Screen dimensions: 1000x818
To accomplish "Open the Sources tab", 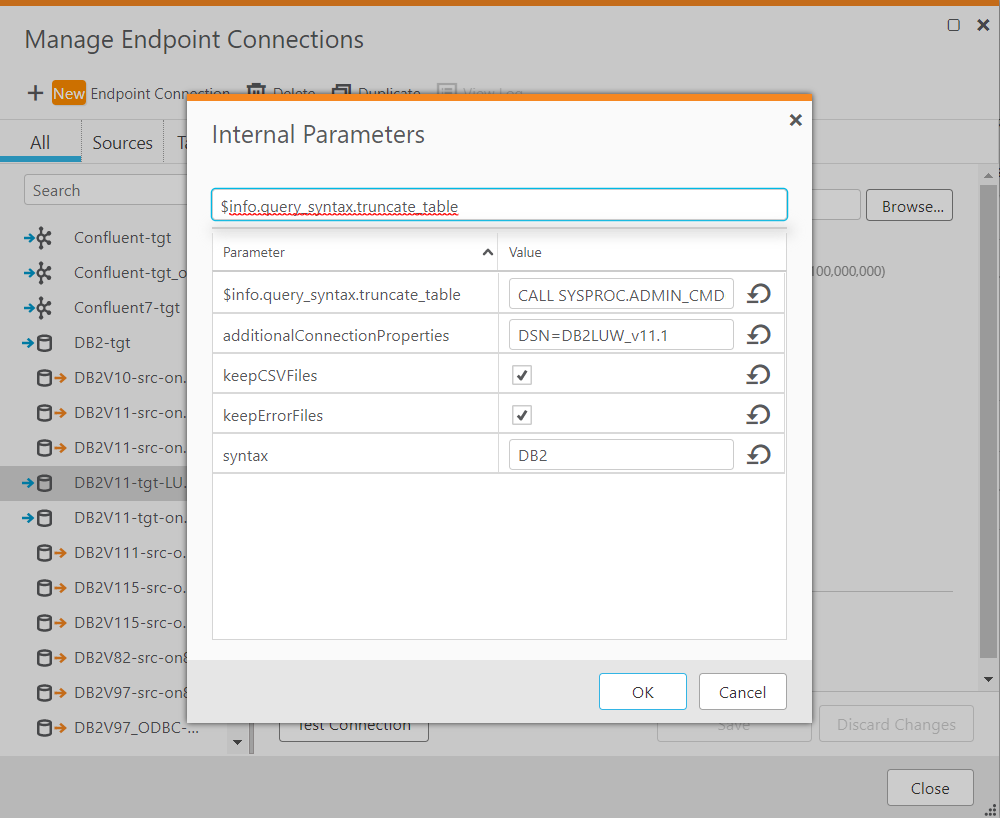I will (x=122, y=143).
